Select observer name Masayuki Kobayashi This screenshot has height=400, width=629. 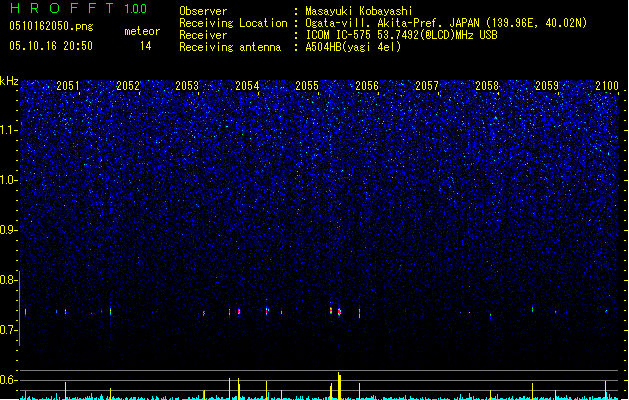point(359,11)
